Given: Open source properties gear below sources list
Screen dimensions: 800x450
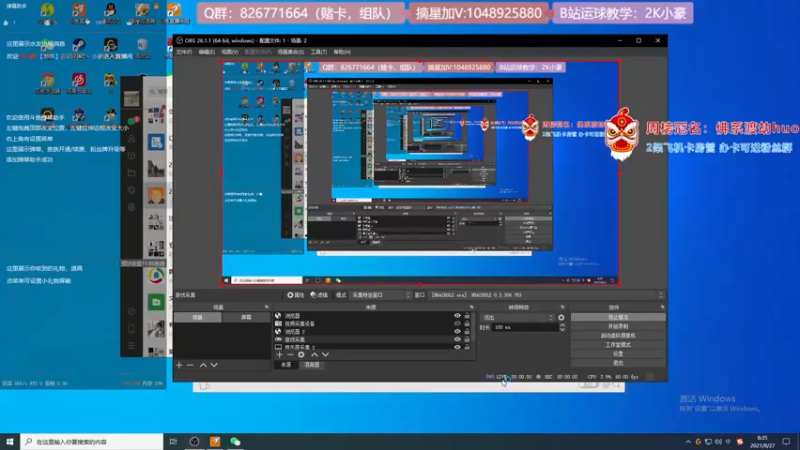Looking at the screenshot, I should coord(301,355).
